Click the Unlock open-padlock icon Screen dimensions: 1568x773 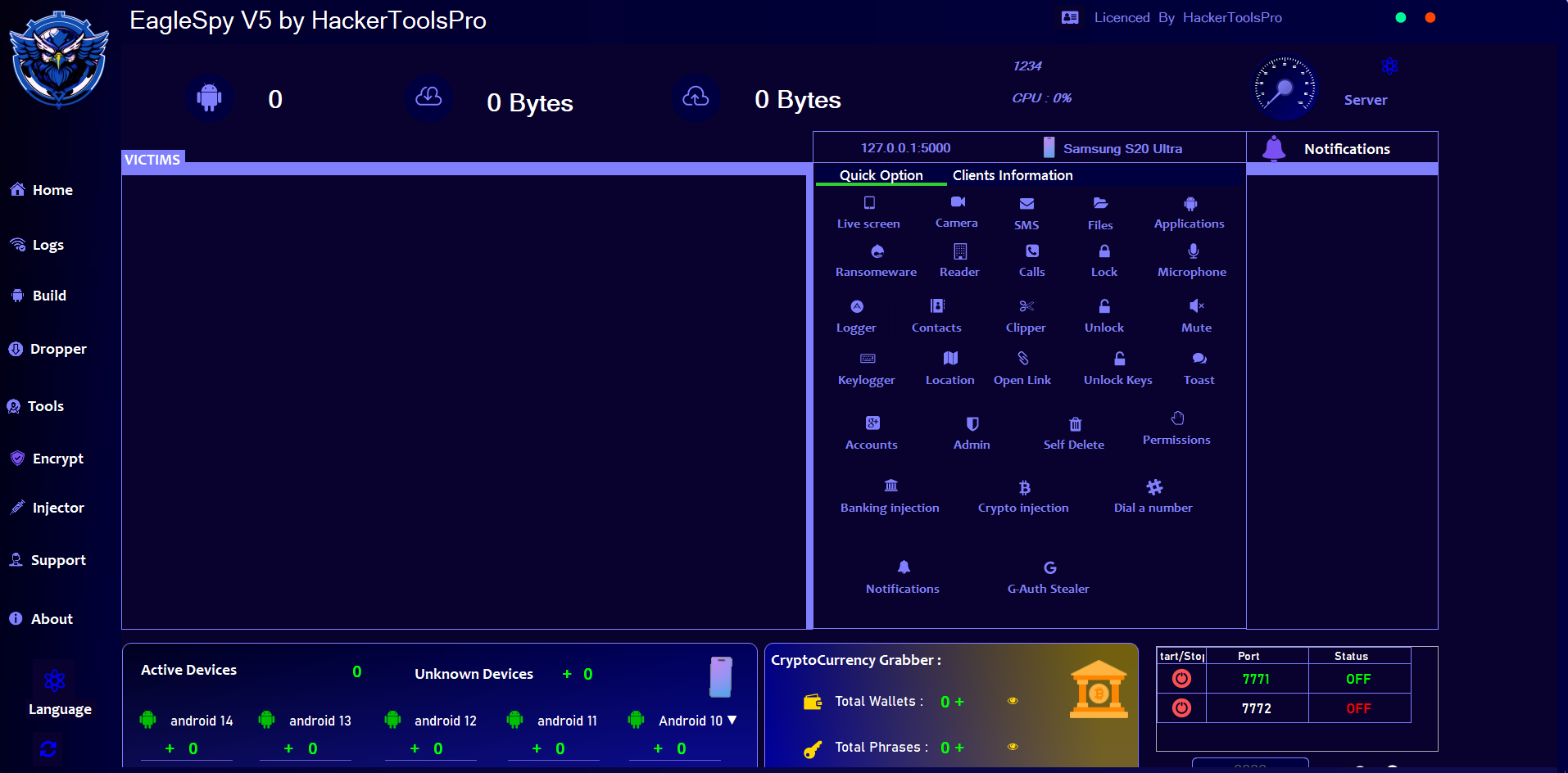click(x=1104, y=305)
